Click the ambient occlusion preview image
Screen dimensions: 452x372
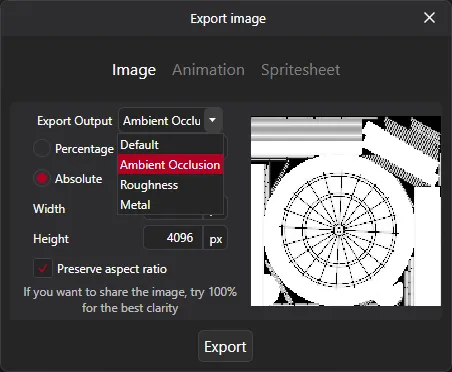(x=346, y=211)
